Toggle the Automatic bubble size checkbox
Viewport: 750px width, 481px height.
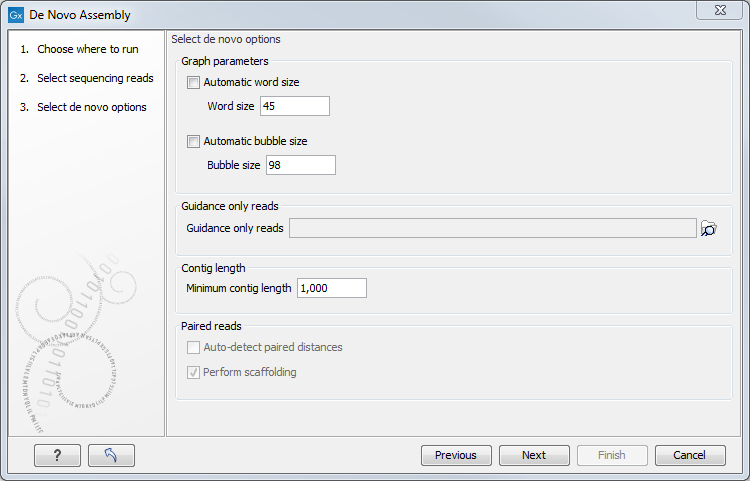[194, 142]
